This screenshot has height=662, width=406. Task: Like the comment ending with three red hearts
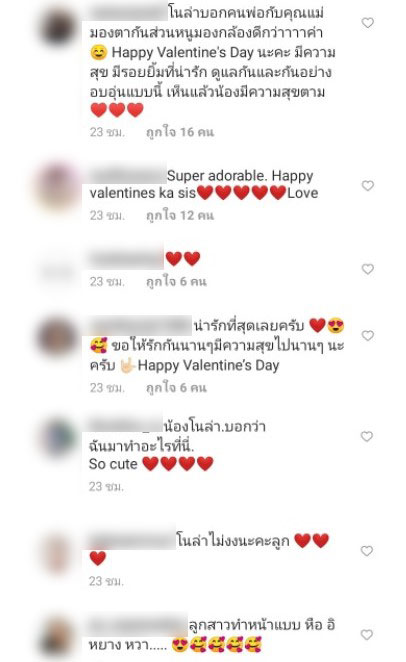[368, 23]
